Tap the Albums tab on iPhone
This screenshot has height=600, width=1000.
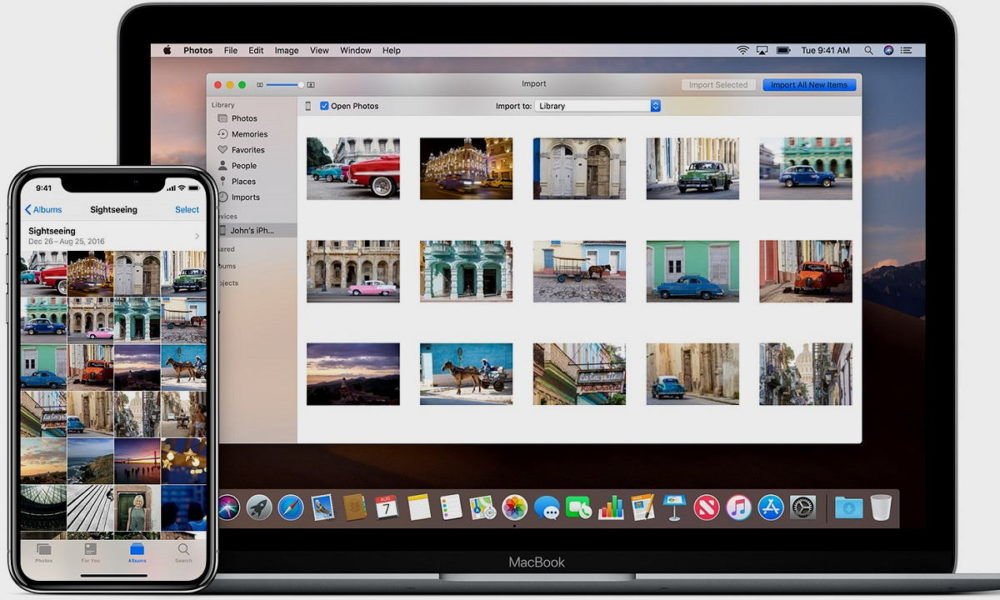[137, 553]
